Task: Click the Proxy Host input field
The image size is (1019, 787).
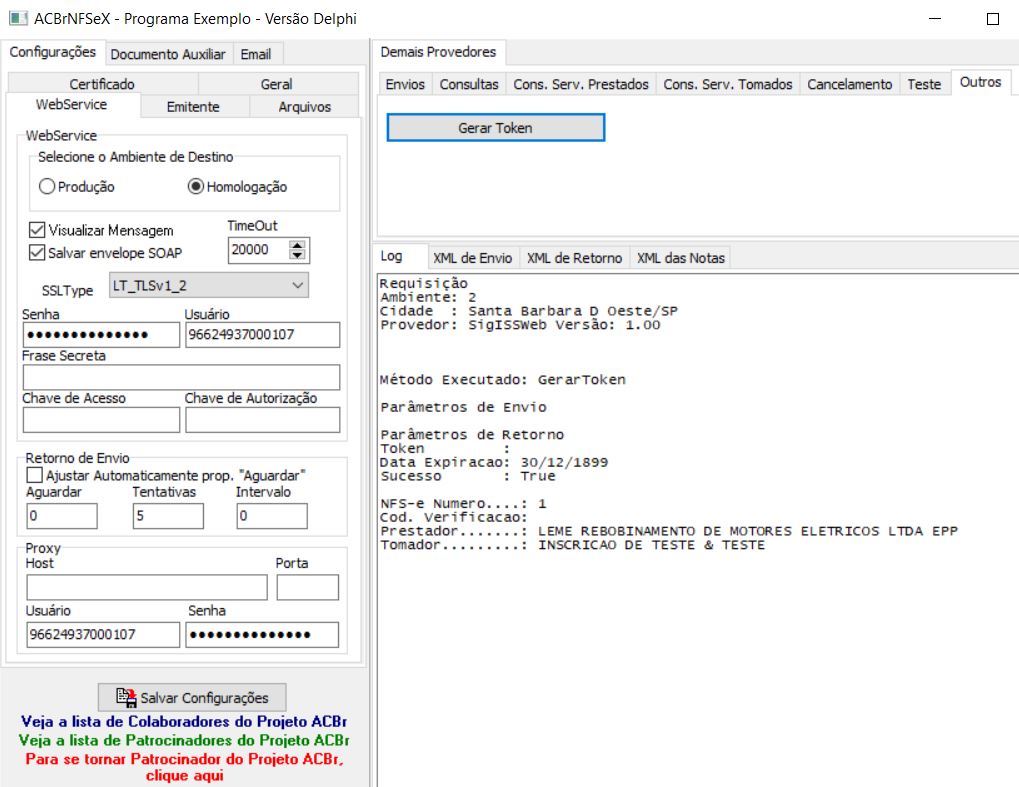Action: (x=147, y=587)
